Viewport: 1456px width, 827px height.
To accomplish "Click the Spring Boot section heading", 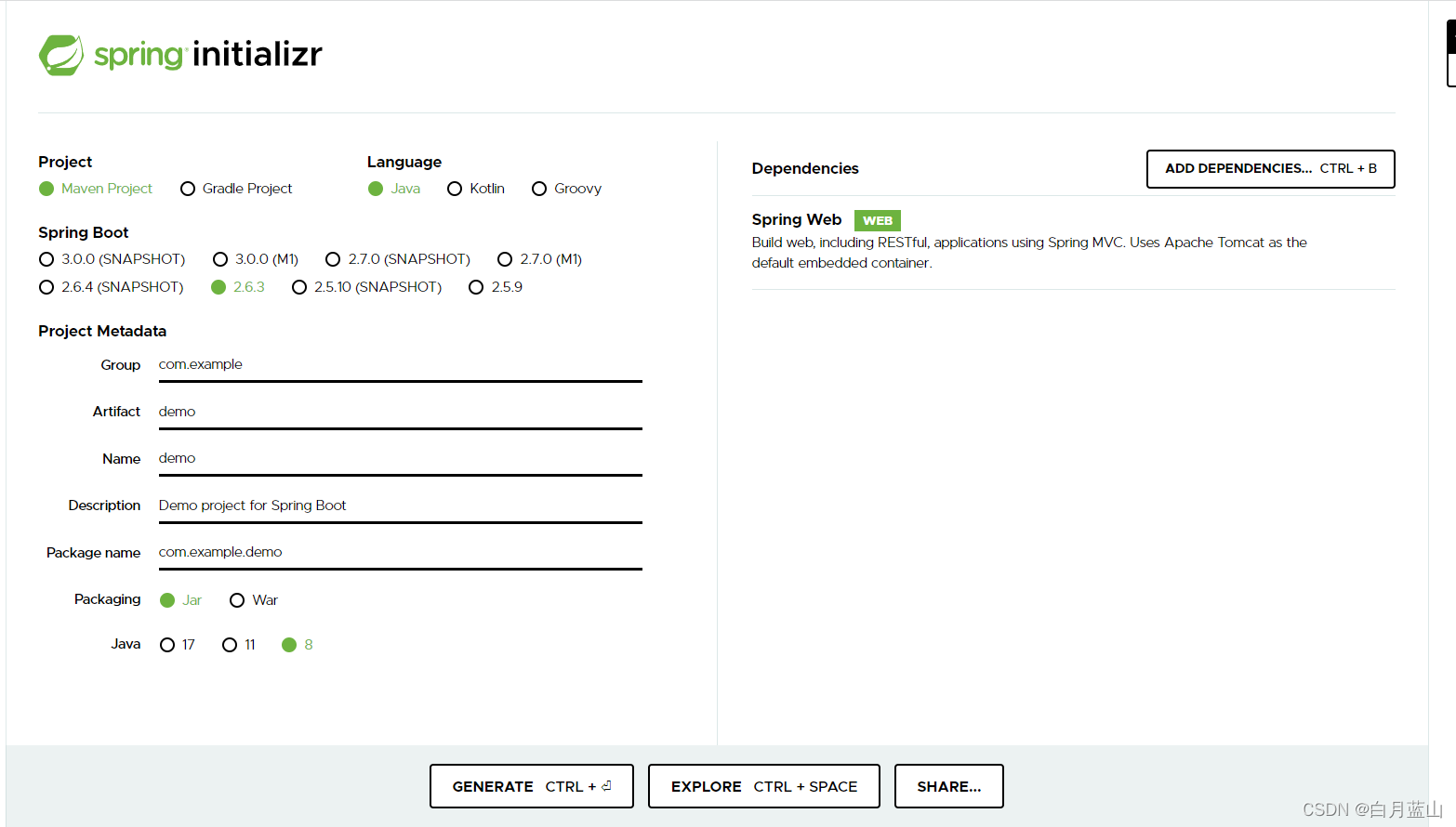I will 84,232.
